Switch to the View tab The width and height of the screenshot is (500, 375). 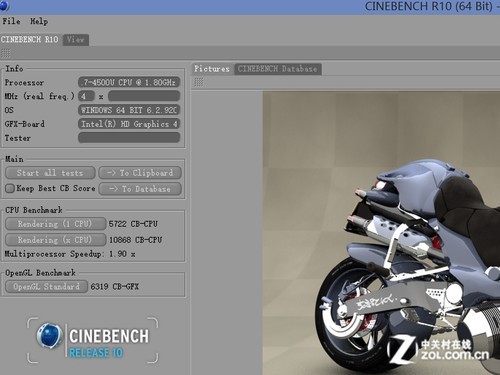[x=76, y=40]
